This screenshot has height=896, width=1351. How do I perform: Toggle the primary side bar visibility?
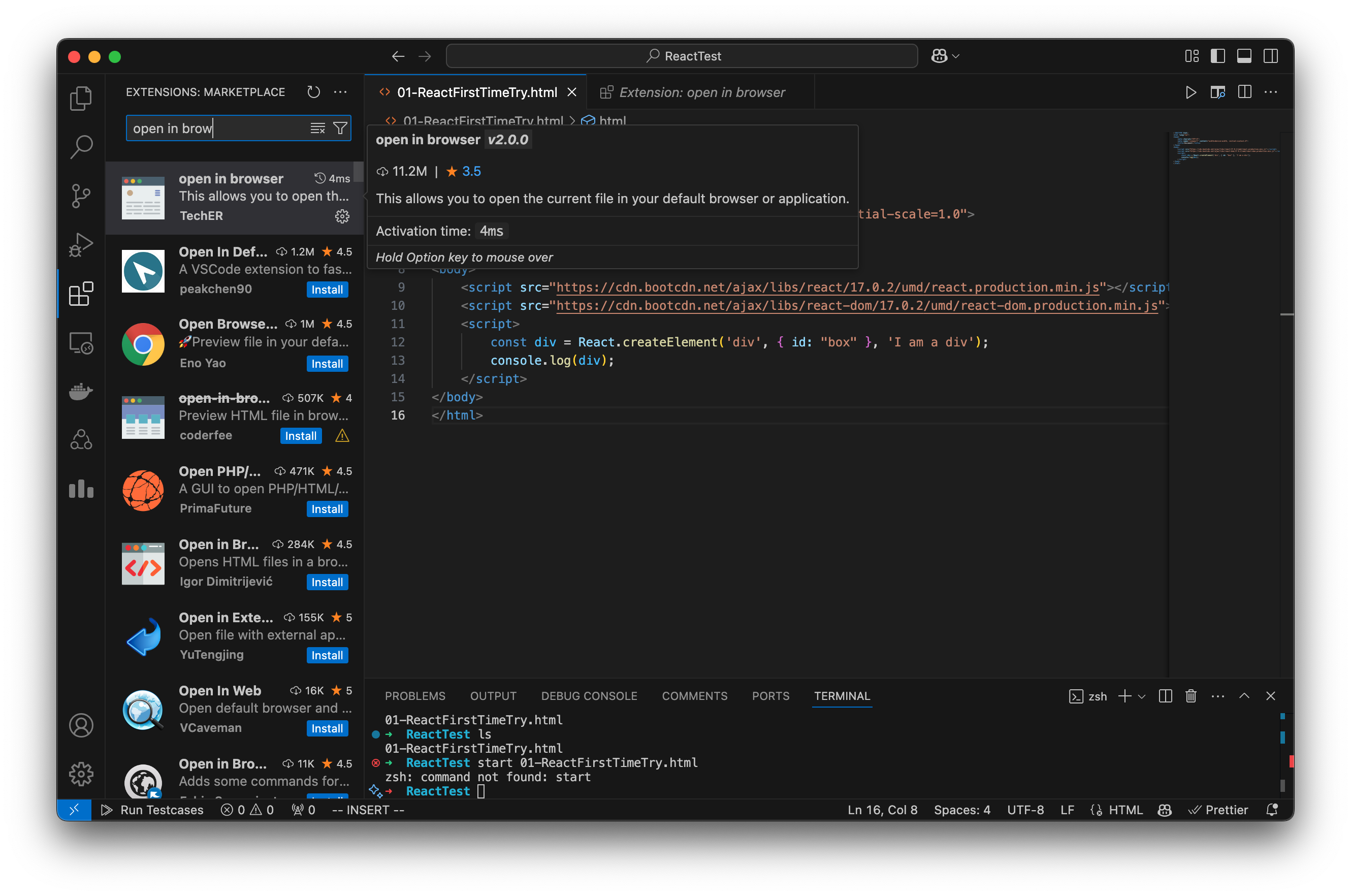coord(1218,55)
